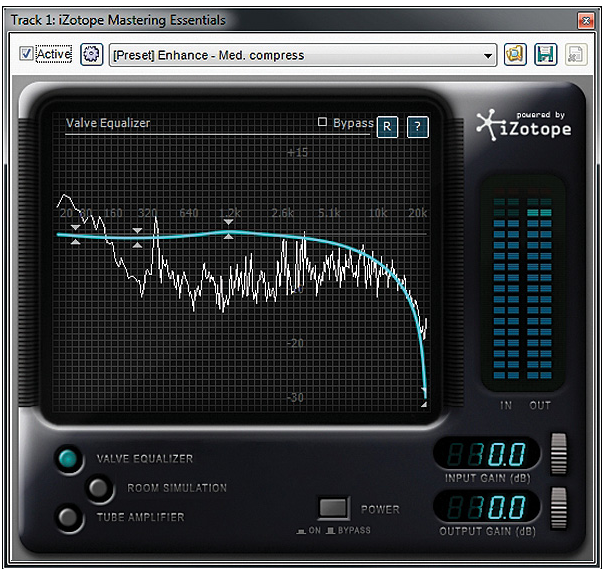Click the Output Gain wheel

tap(559, 508)
